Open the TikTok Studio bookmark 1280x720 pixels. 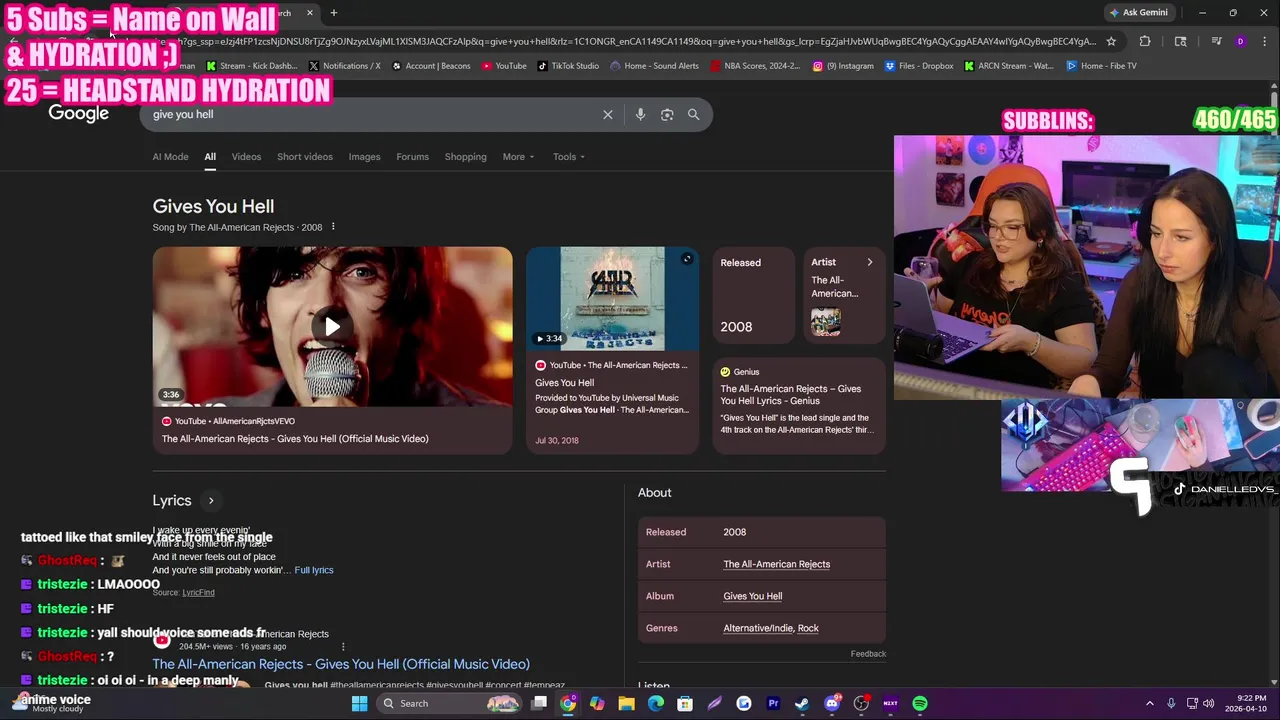click(x=568, y=66)
